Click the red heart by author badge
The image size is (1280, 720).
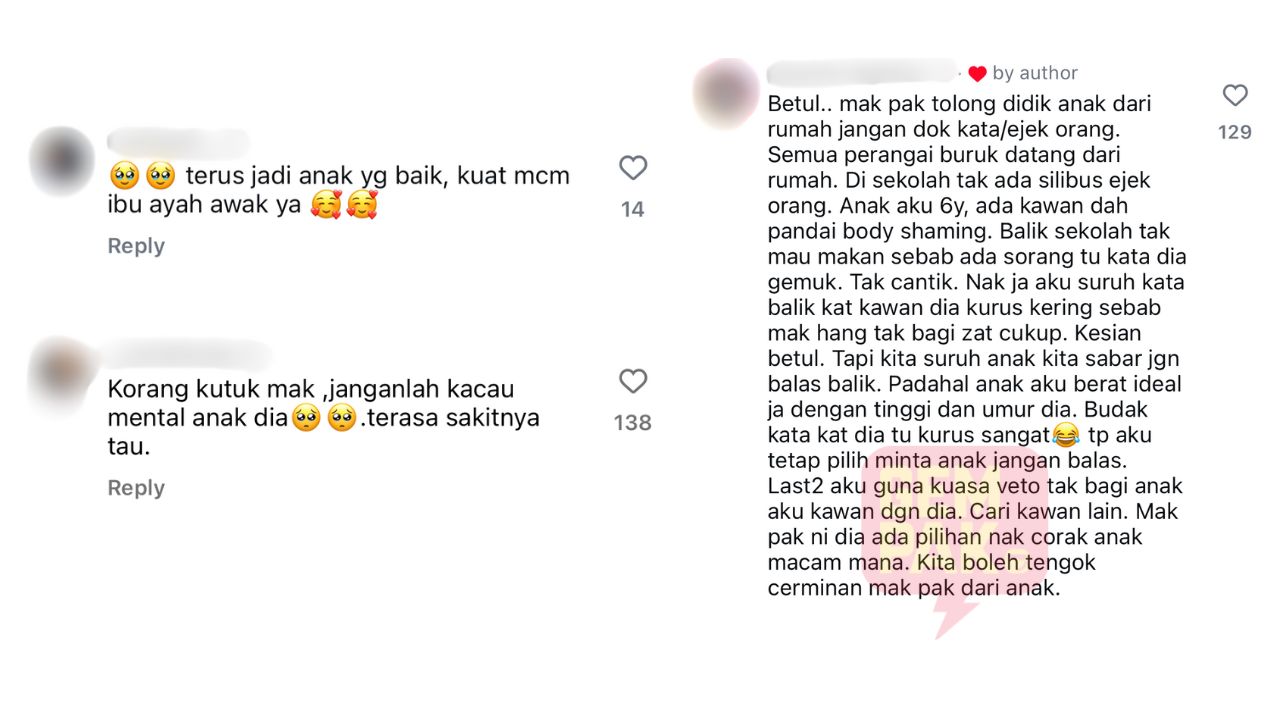point(977,73)
